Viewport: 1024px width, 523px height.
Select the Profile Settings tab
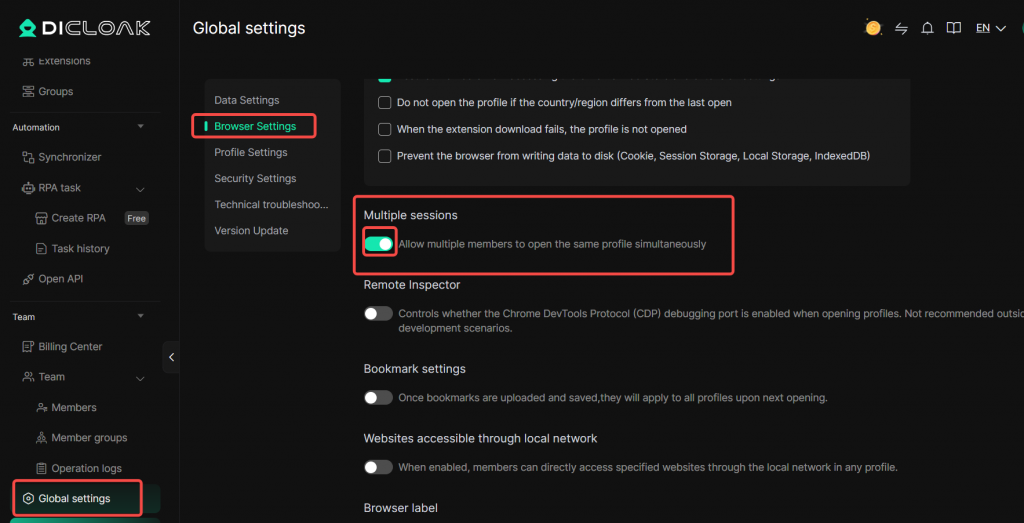point(251,152)
